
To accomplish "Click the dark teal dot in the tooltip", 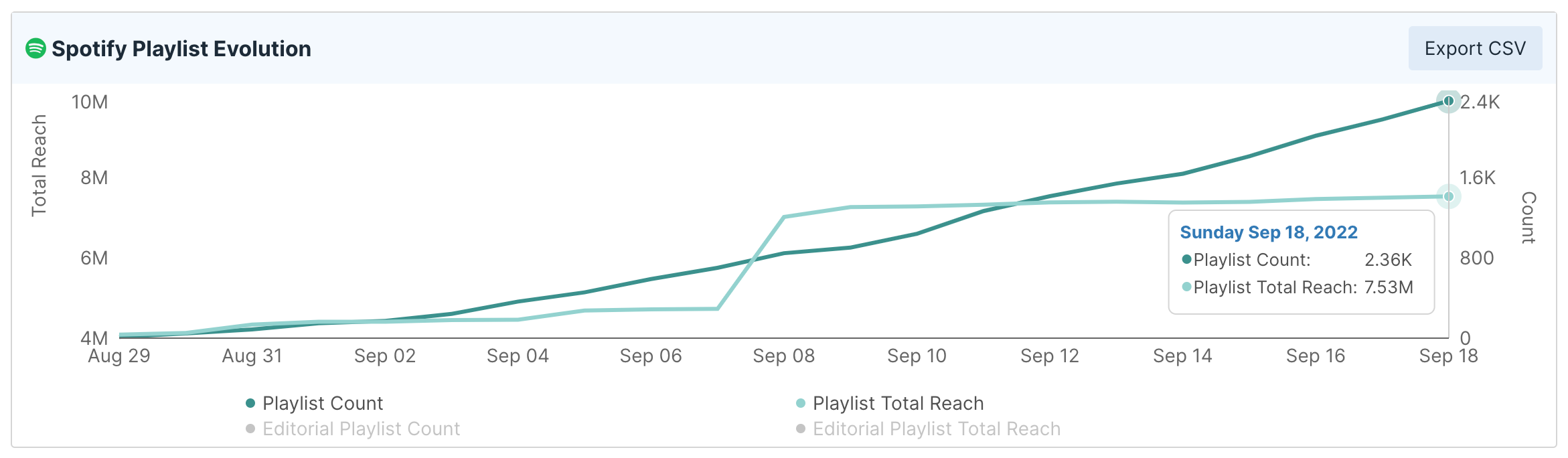I will point(1186,259).
